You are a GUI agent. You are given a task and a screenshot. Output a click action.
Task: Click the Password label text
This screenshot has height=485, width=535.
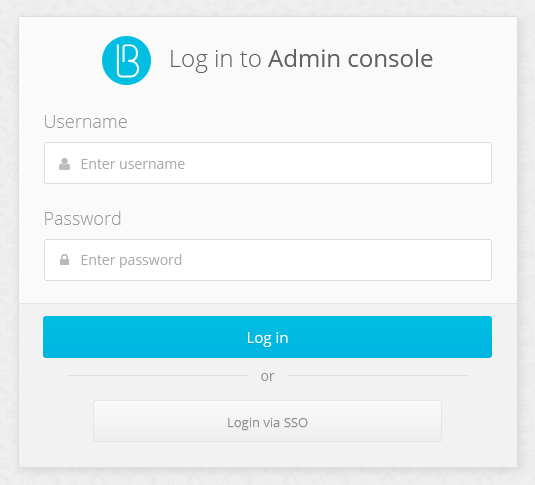click(83, 219)
